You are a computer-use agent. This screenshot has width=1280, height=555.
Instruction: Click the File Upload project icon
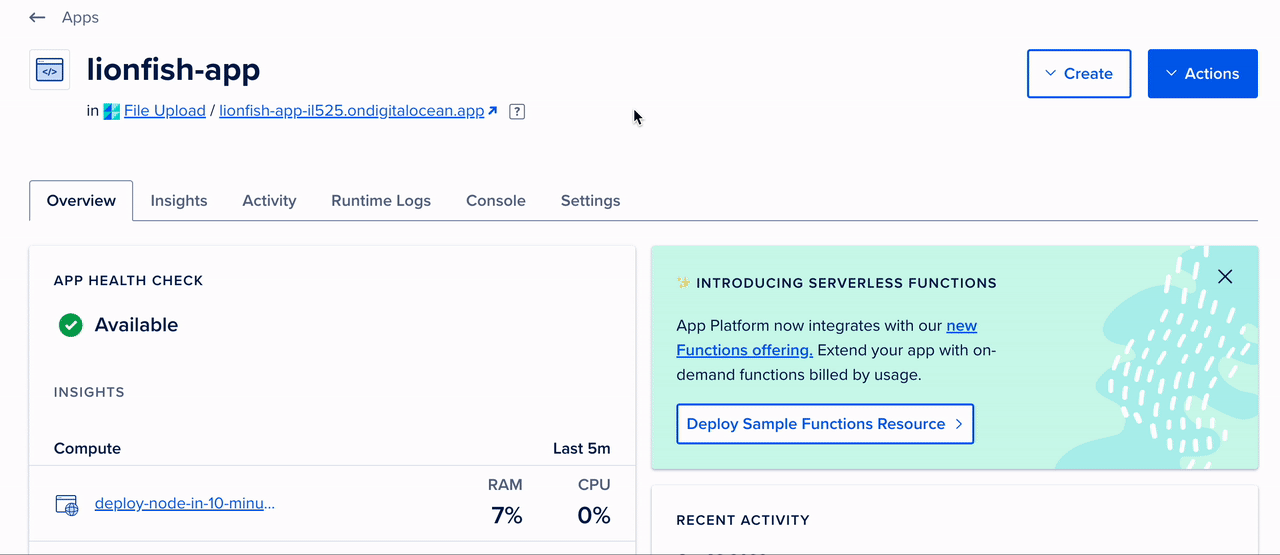click(x=112, y=111)
